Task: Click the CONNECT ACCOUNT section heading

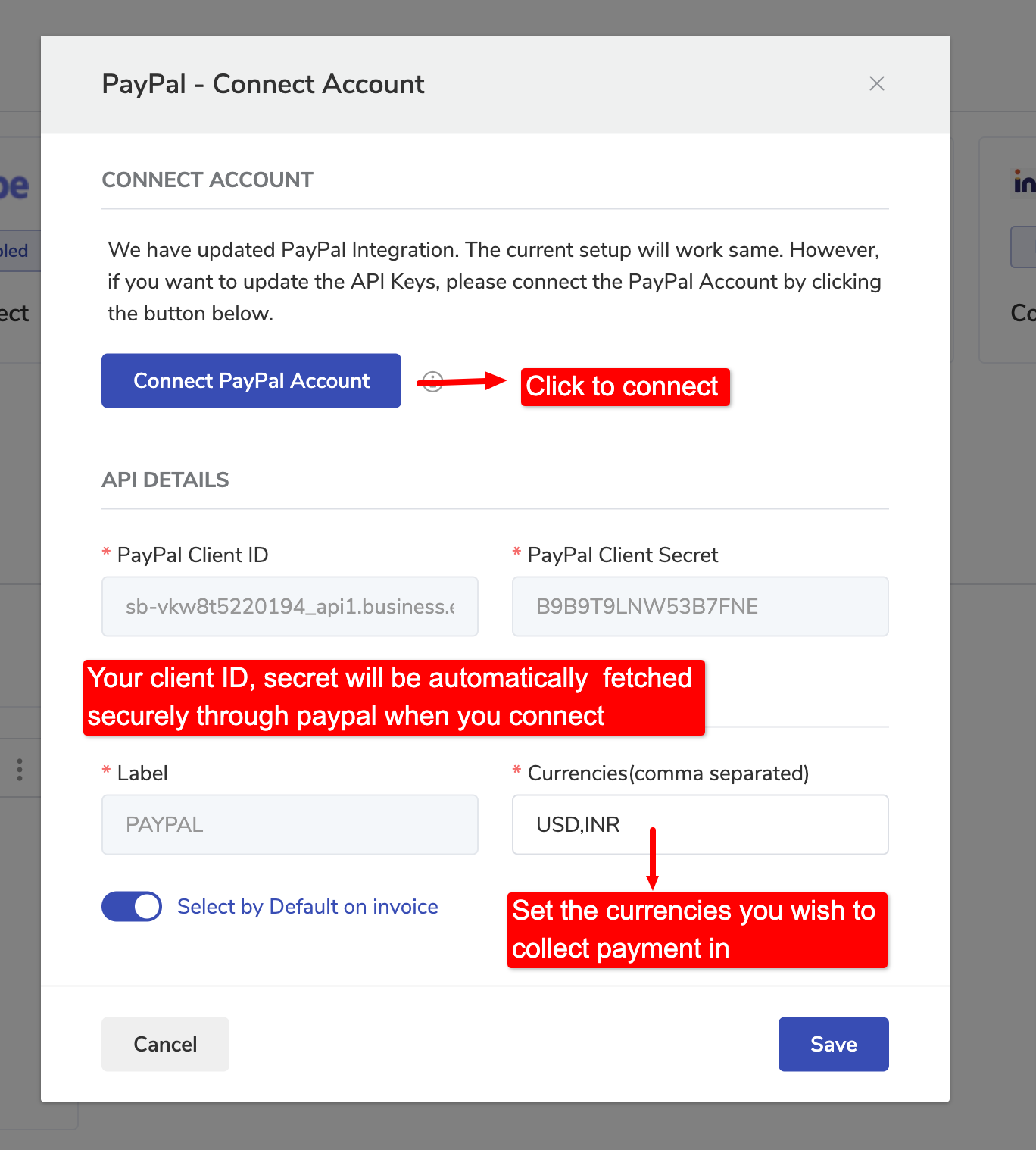Action: click(208, 180)
